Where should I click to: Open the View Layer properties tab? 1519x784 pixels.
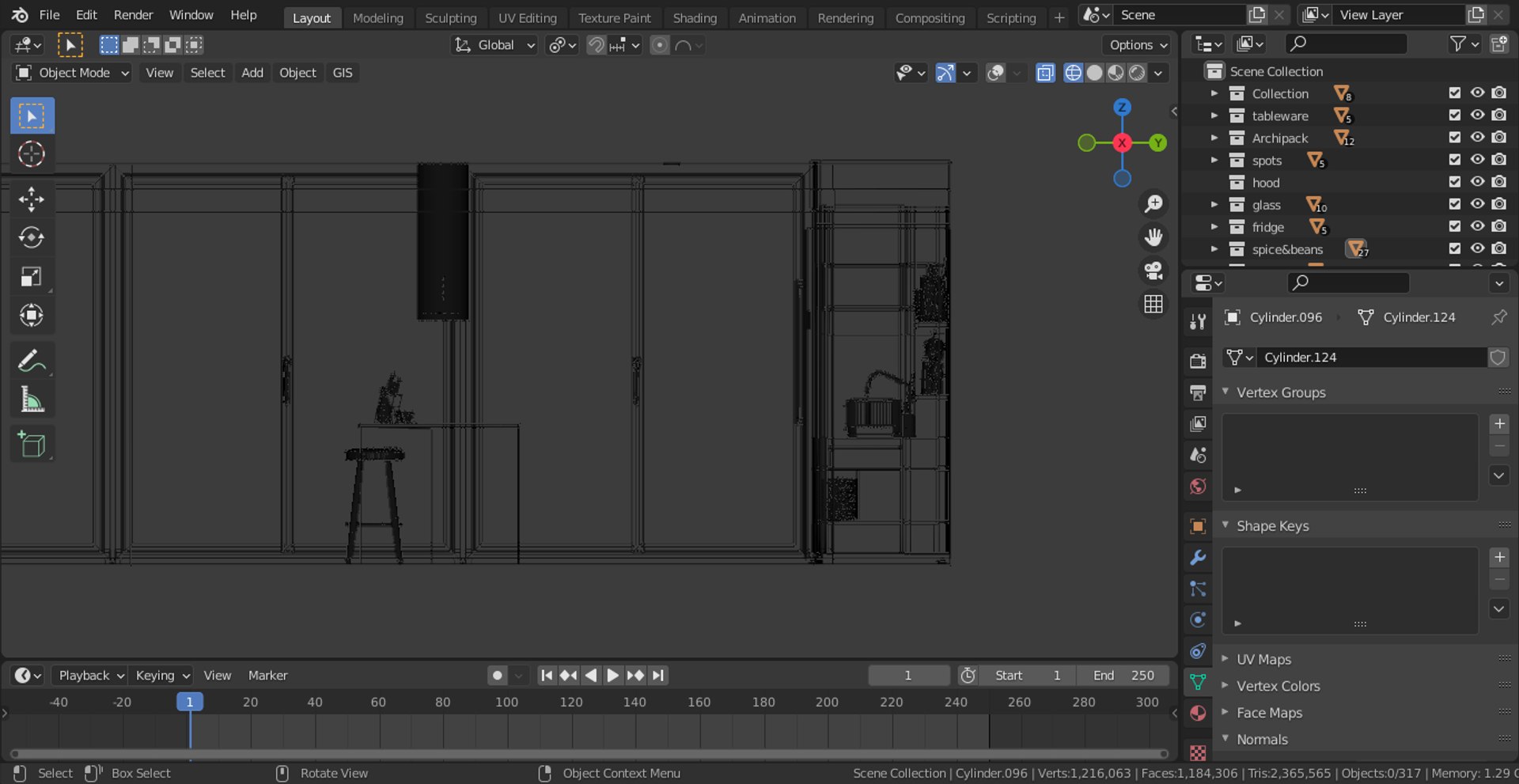coord(1198,424)
